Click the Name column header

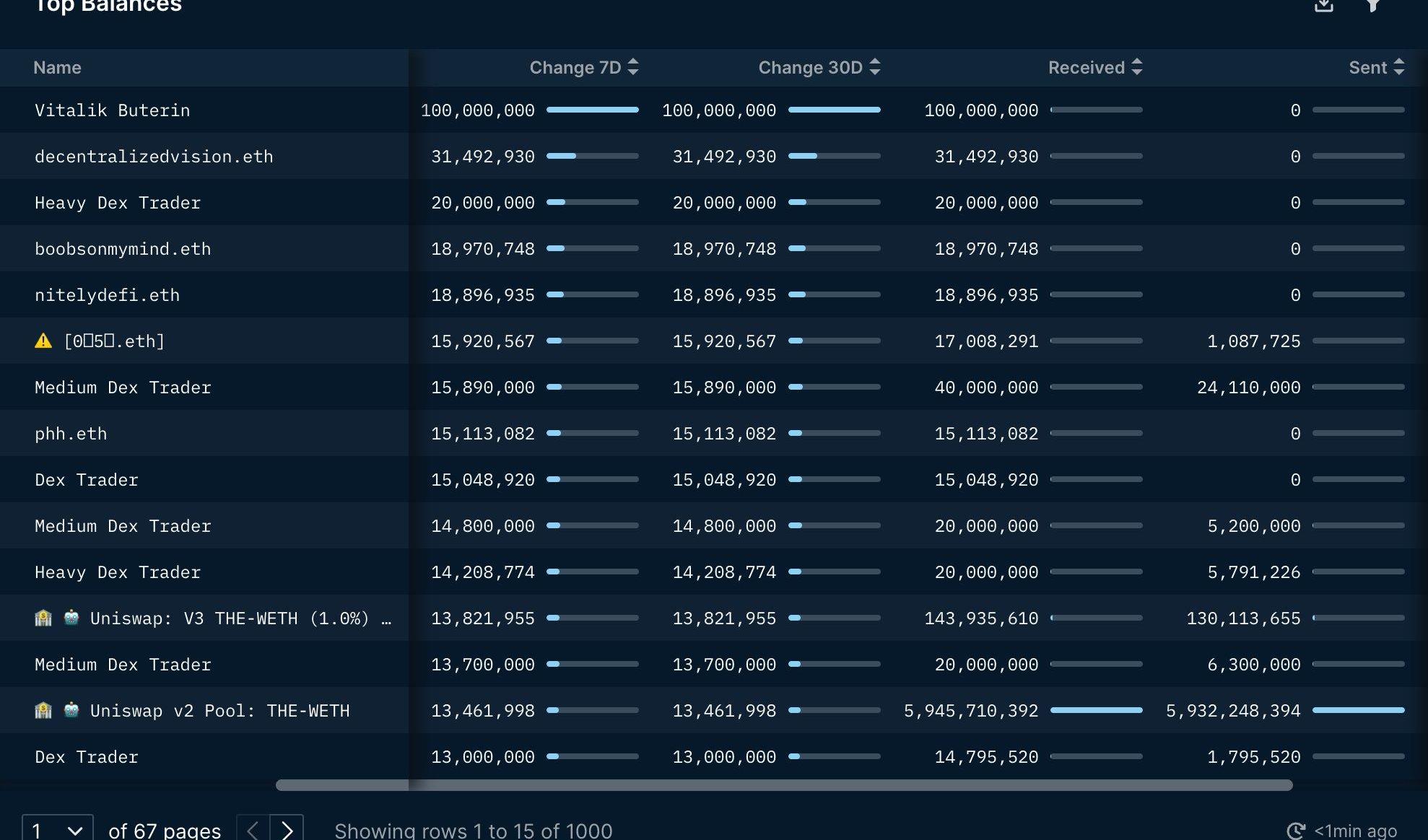pos(57,68)
